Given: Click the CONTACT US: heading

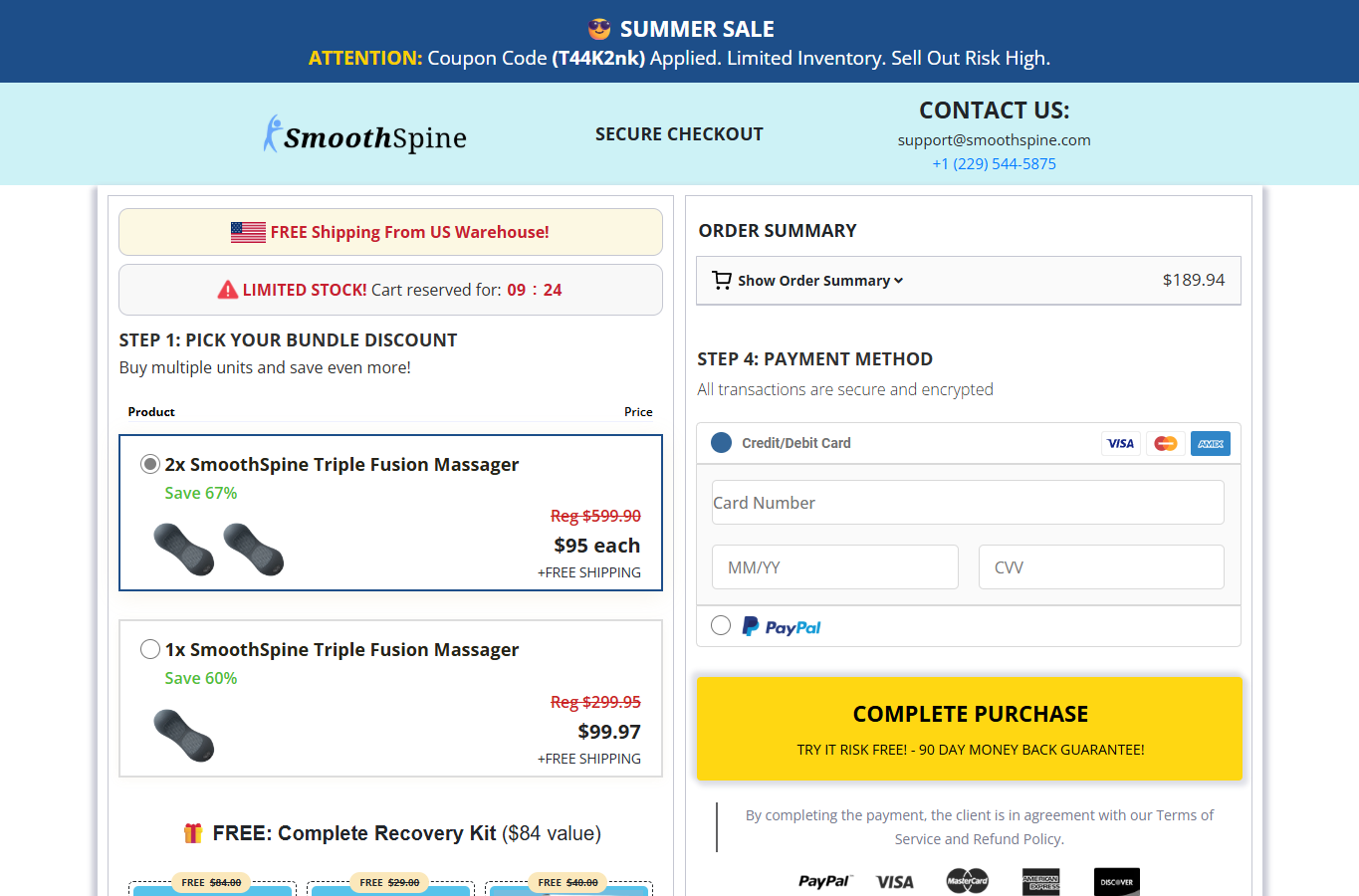Looking at the screenshot, I should 995,111.
